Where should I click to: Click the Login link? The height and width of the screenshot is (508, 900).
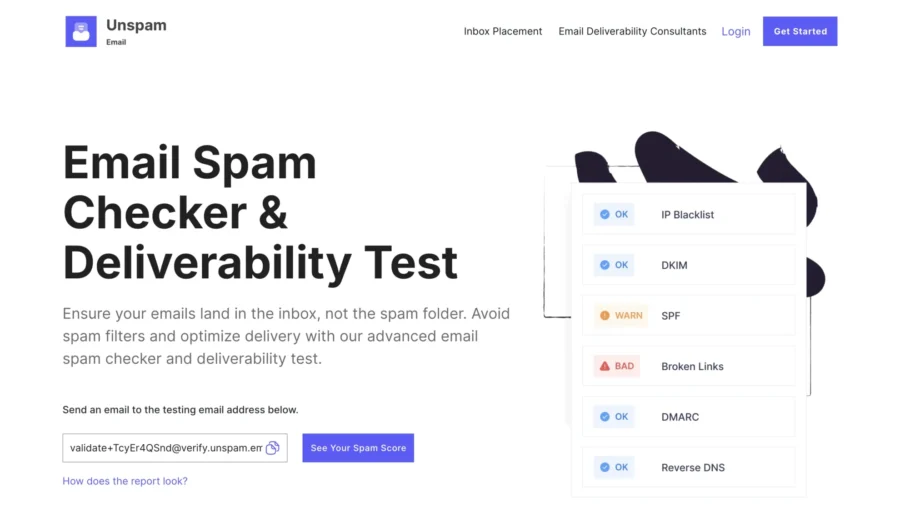(736, 31)
